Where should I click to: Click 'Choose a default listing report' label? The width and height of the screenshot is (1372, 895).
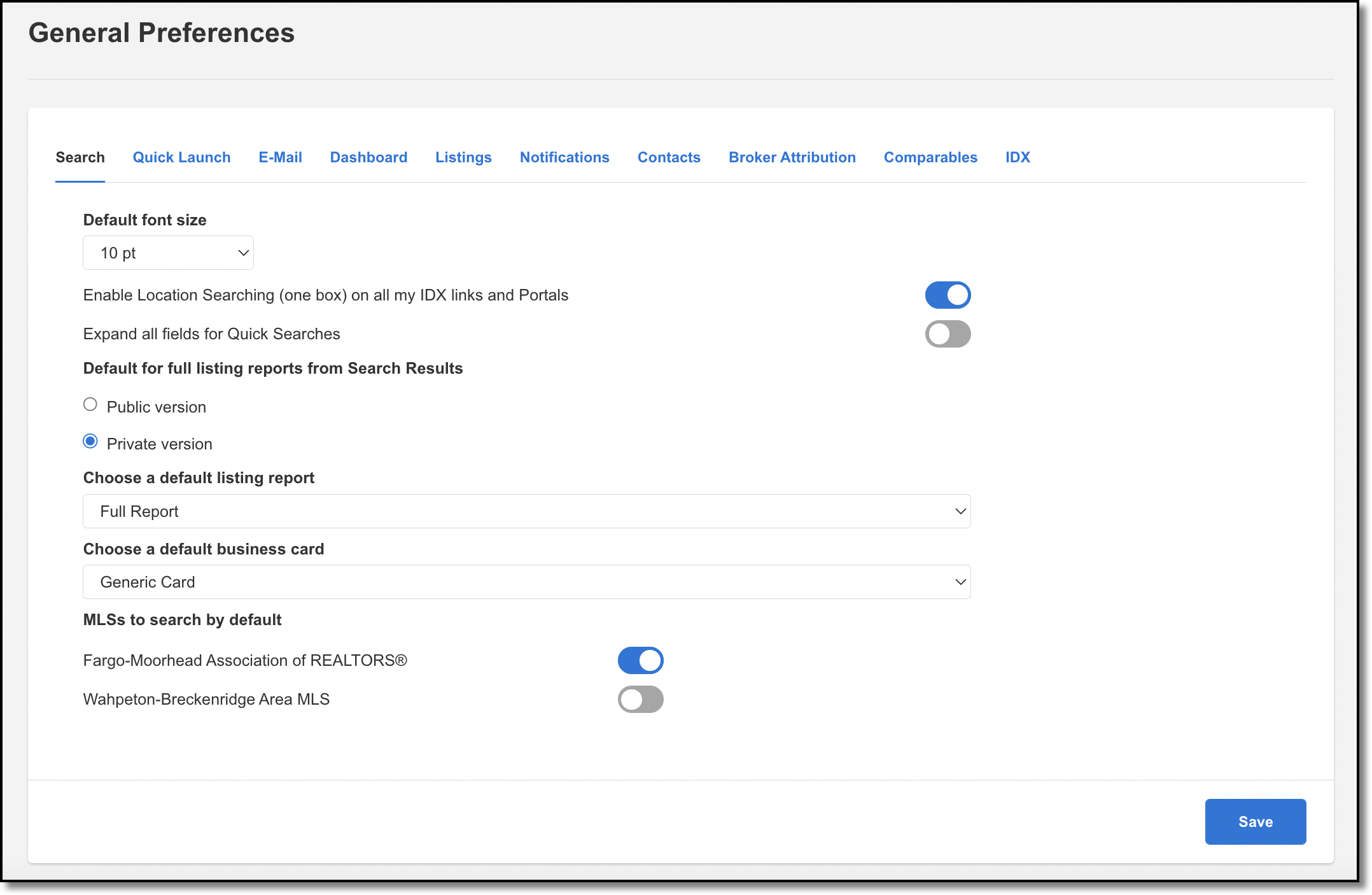pyautogui.click(x=199, y=478)
